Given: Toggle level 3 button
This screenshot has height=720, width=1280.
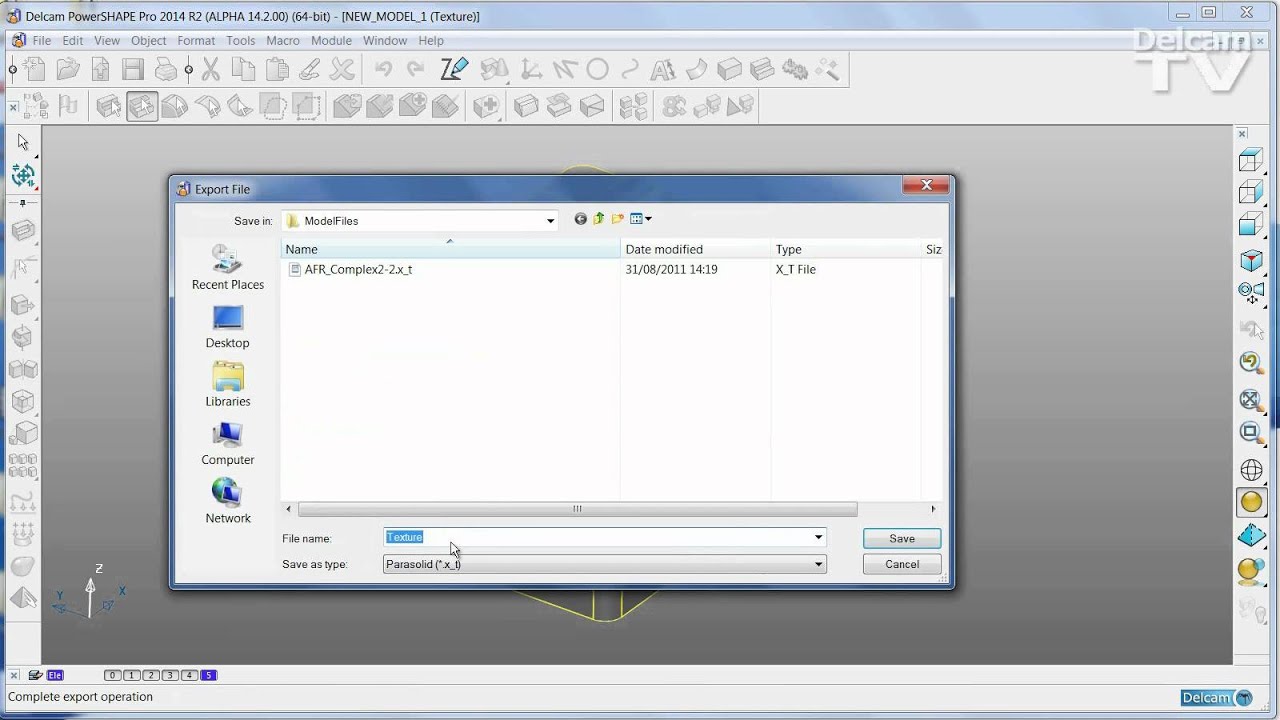Looking at the screenshot, I should [x=170, y=676].
